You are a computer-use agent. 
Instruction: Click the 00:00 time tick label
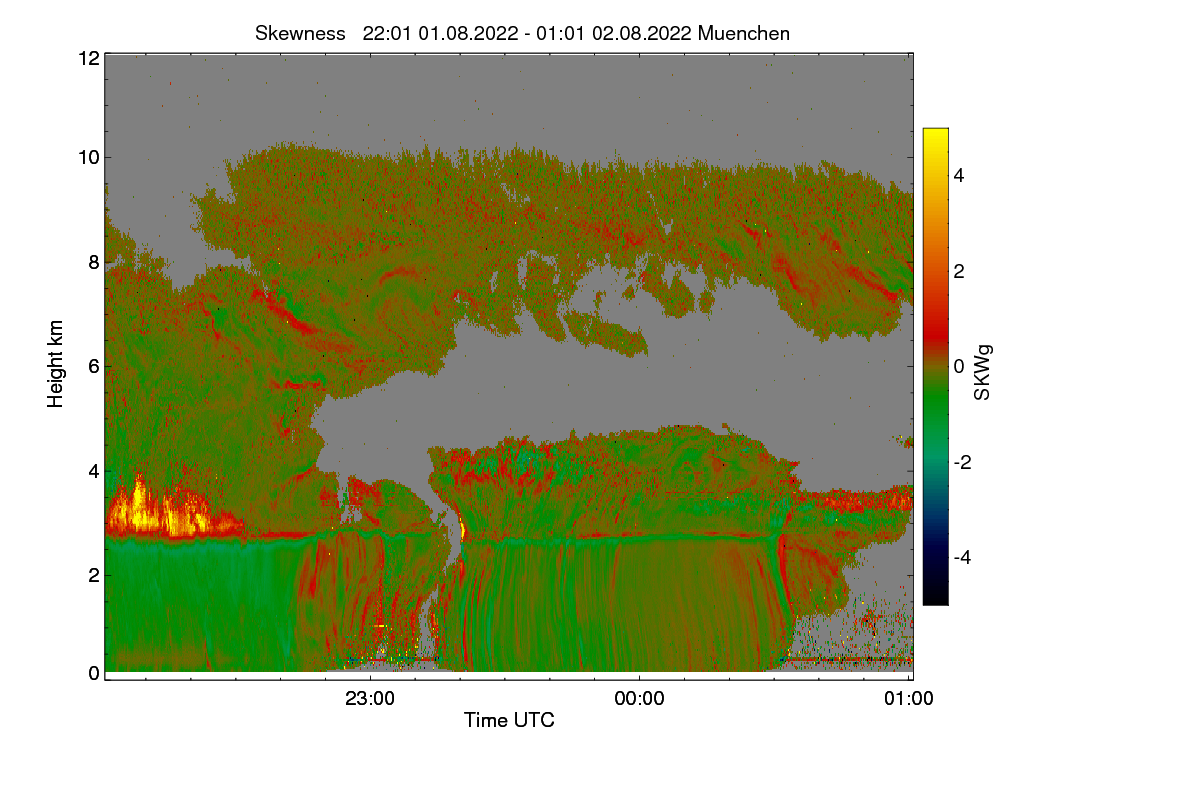point(640,700)
